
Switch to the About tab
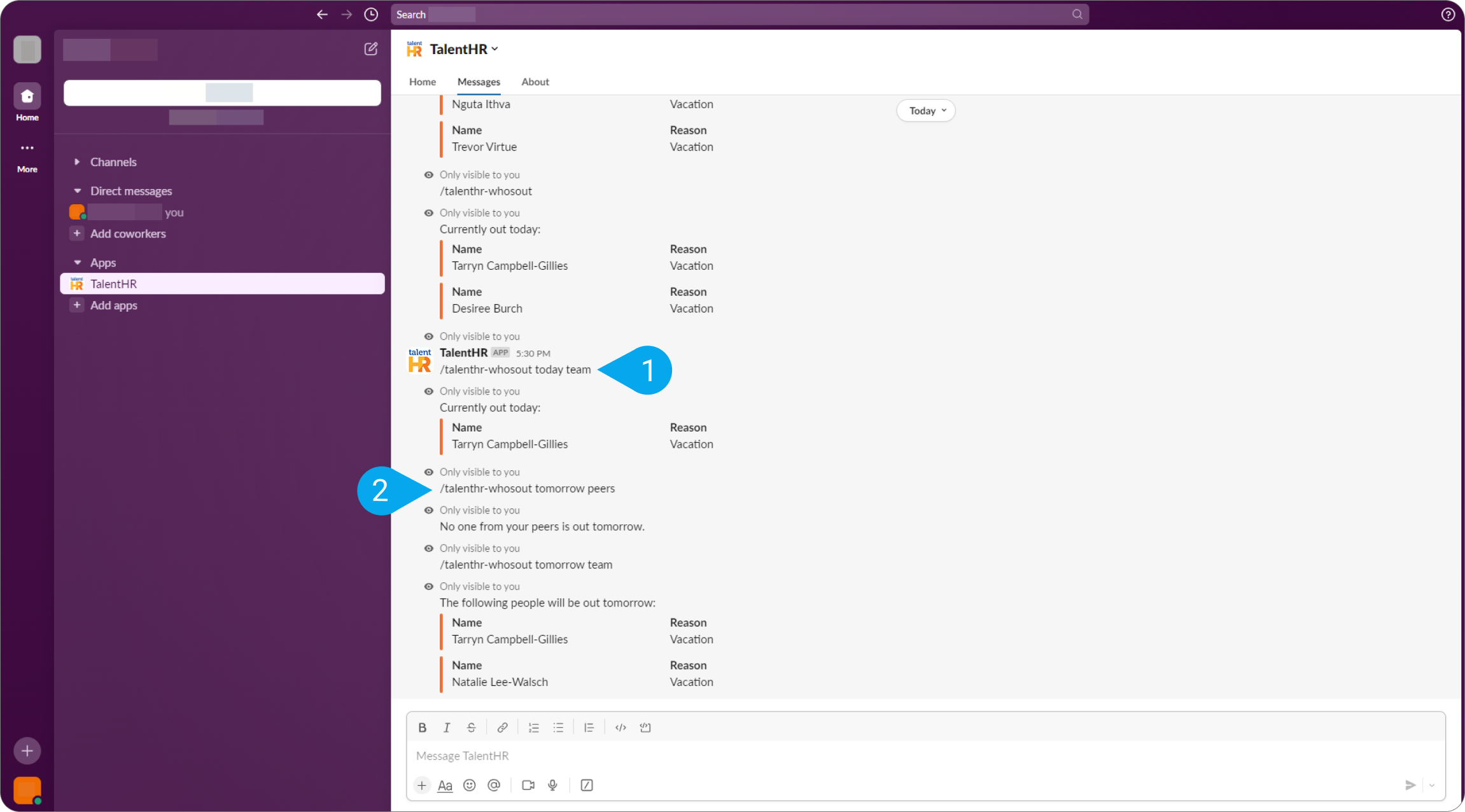[x=535, y=81]
